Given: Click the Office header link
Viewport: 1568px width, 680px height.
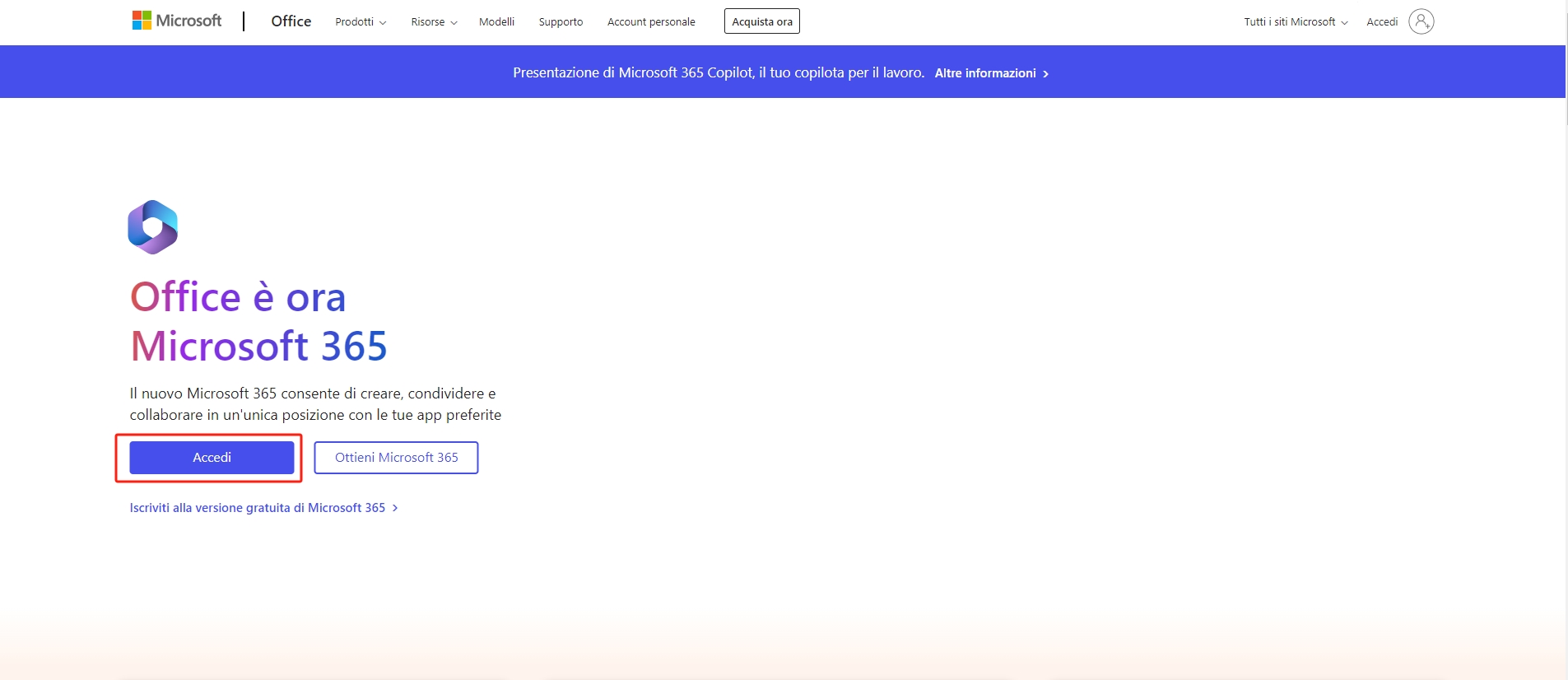Looking at the screenshot, I should pyautogui.click(x=291, y=21).
